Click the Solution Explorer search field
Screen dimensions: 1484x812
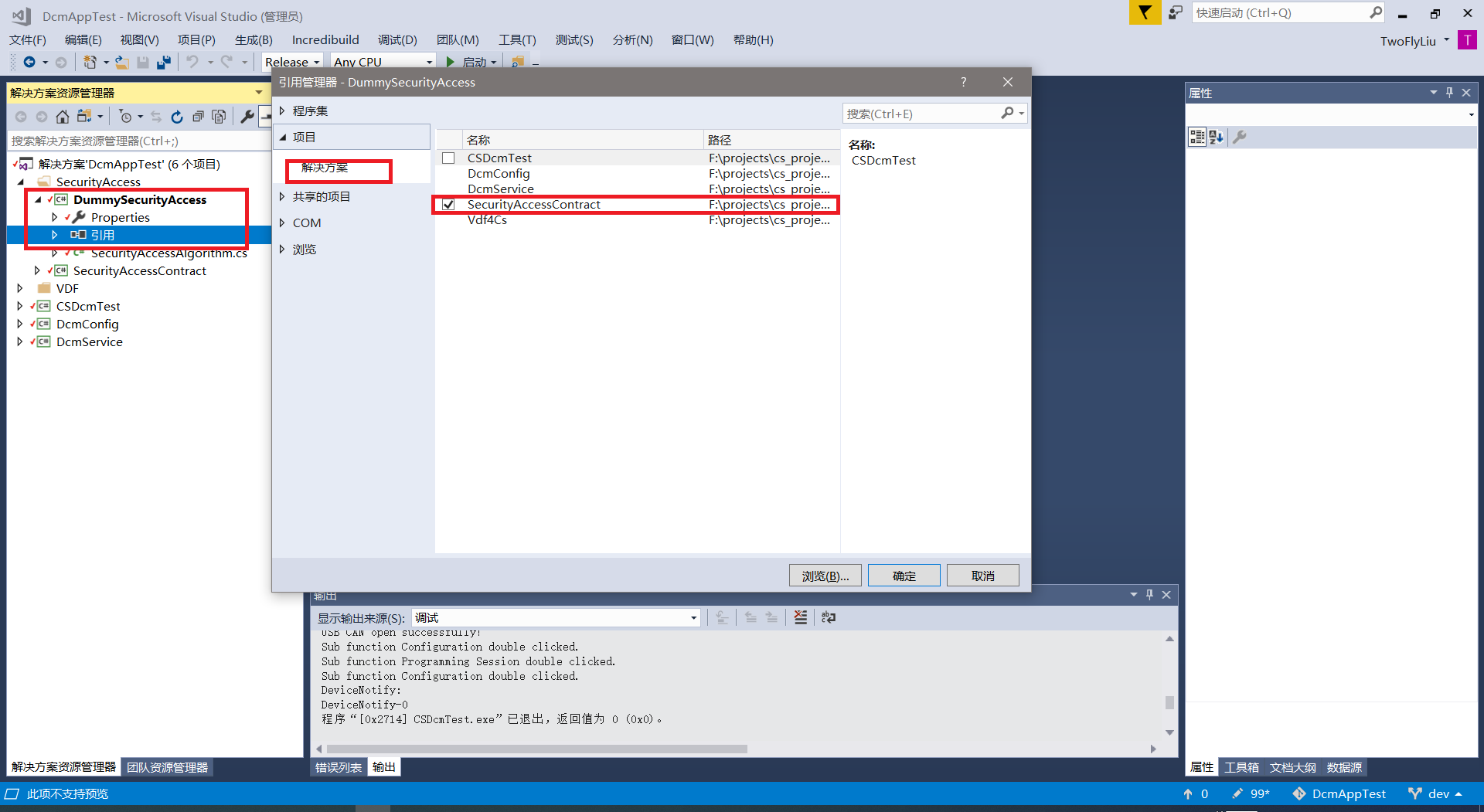click(139, 141)
